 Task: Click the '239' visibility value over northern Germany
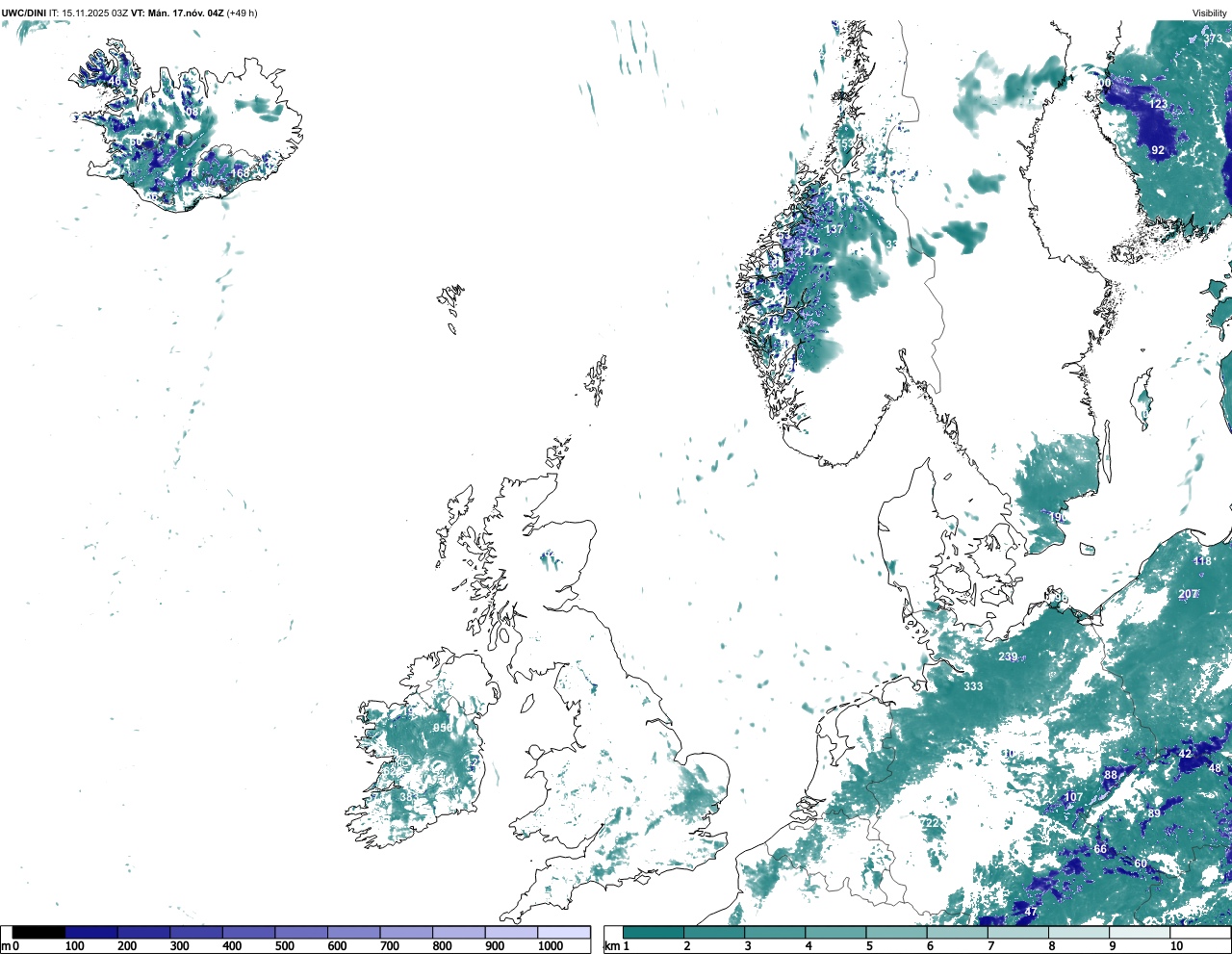click(x=1008, y=657)
